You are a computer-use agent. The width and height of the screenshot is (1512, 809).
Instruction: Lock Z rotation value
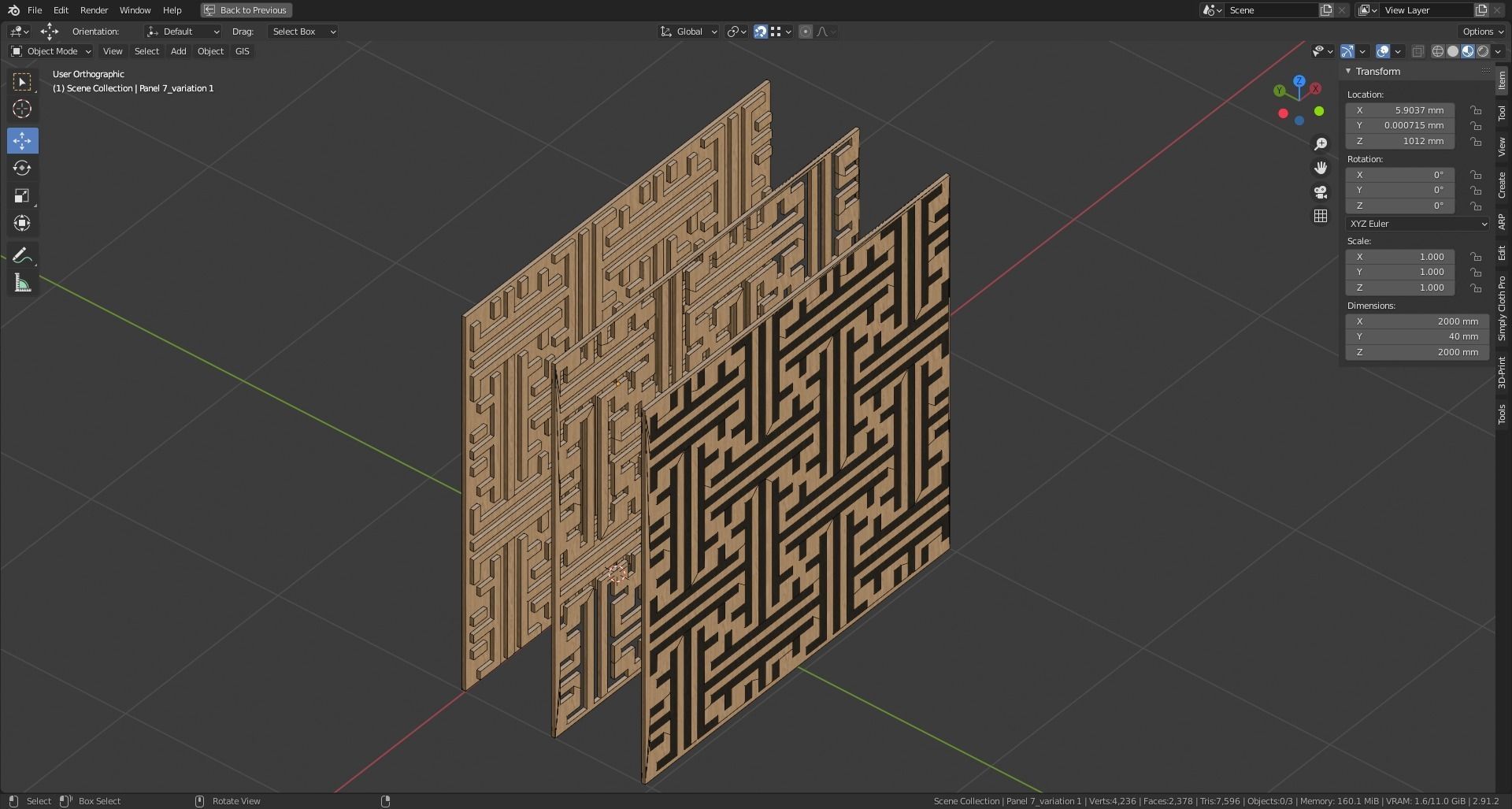[1476, 206]
